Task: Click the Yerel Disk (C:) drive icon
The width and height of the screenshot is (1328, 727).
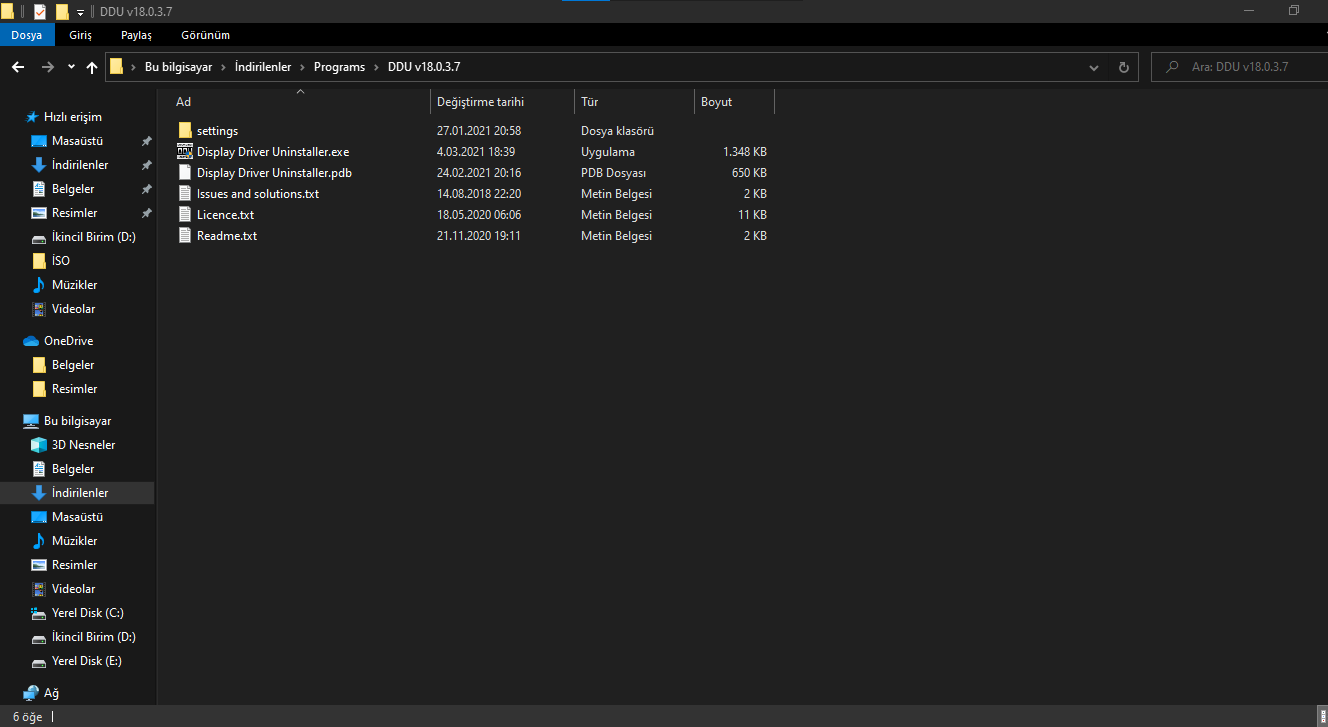Action: click(39, 613)
